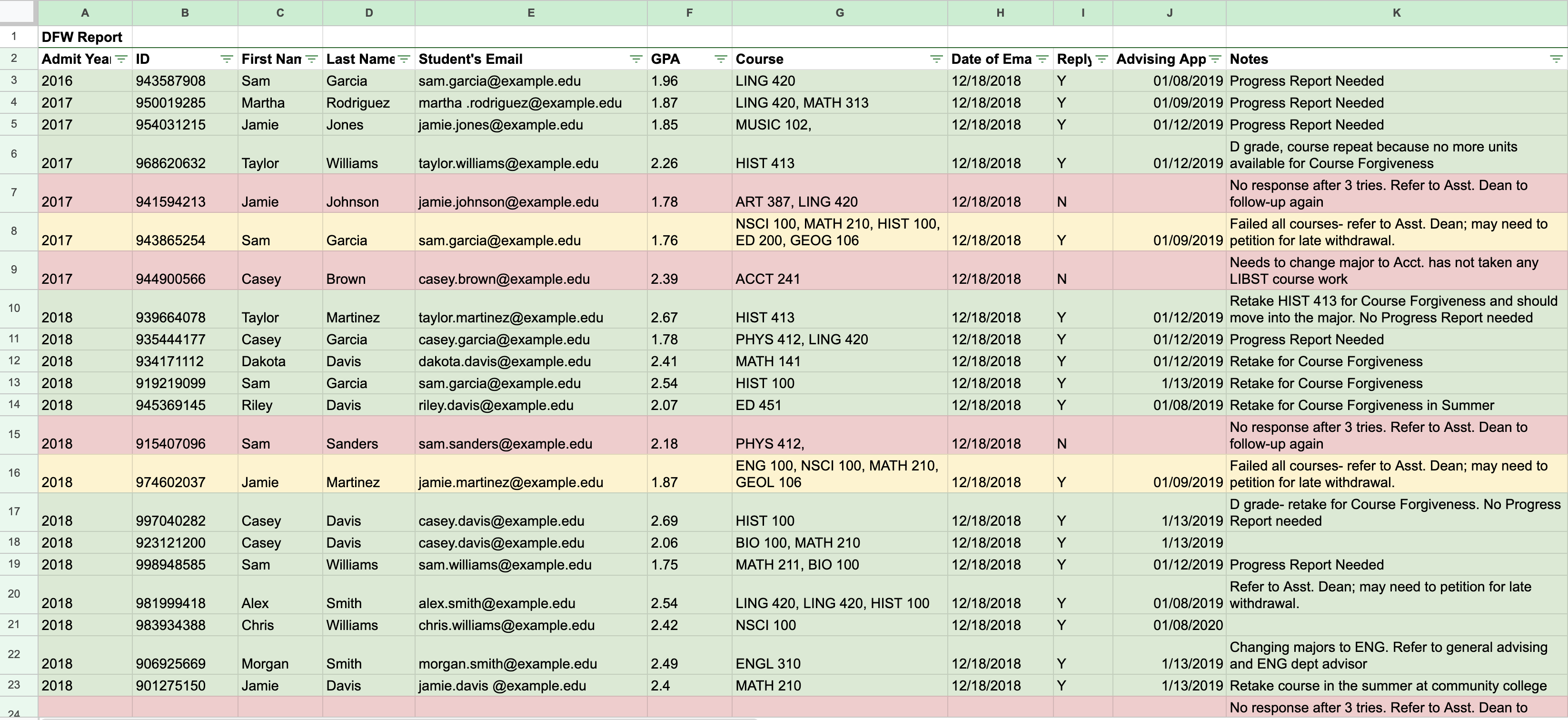Screen dimensions: 1568x720
Task: Select first name Morgan cell
Action: [x=280, y=655]
